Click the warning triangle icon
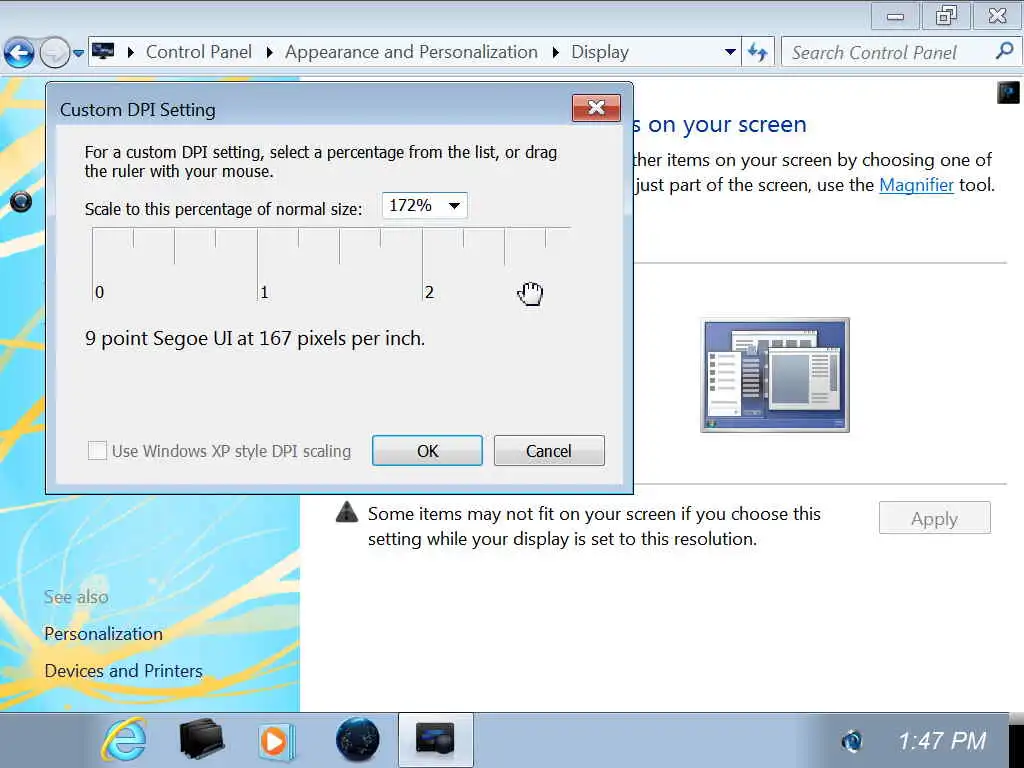Viewport: 1024px width, 768px height. (347, 511)
